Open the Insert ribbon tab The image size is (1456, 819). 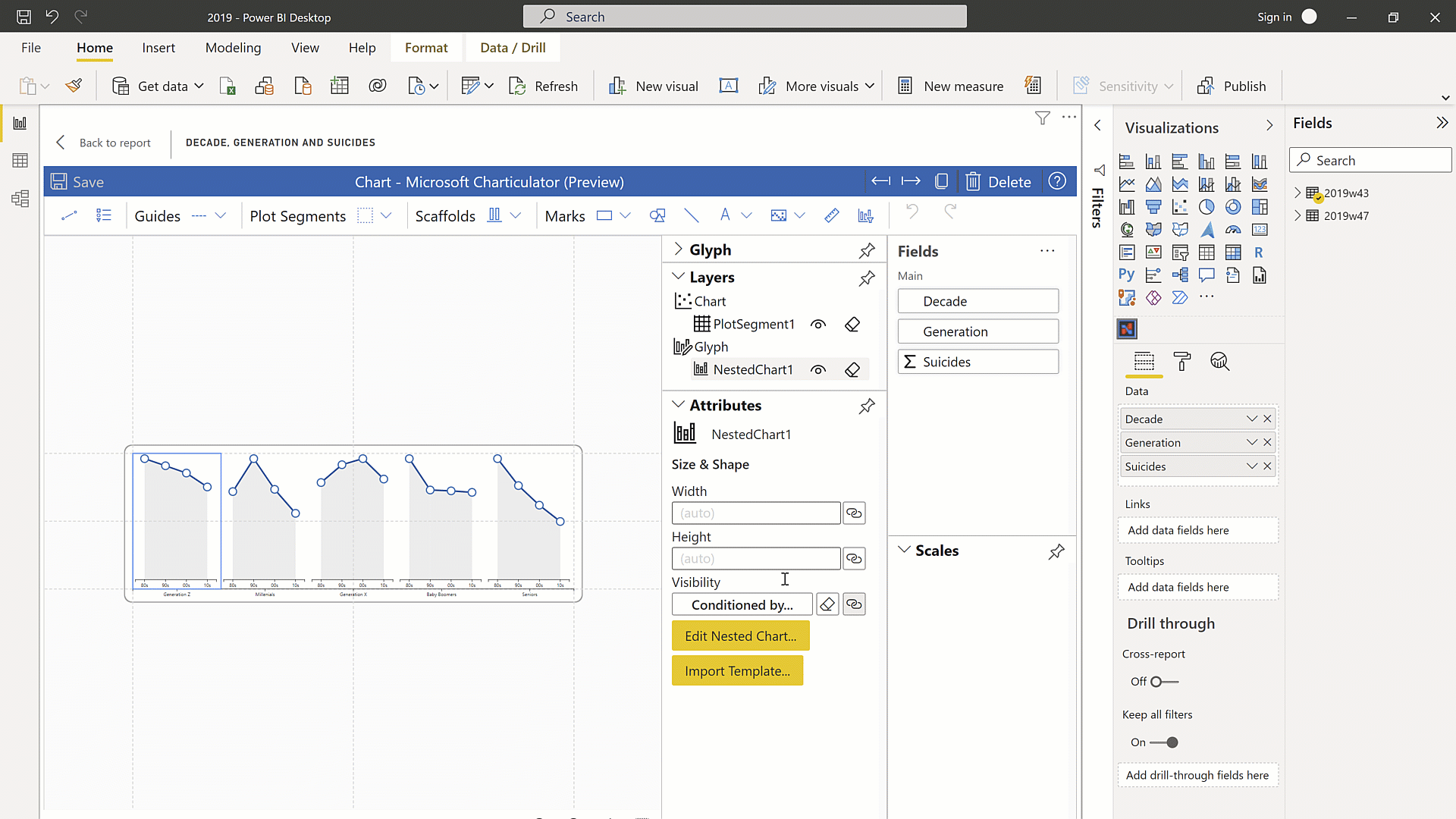pyautogui.click(x=158, y=48)
